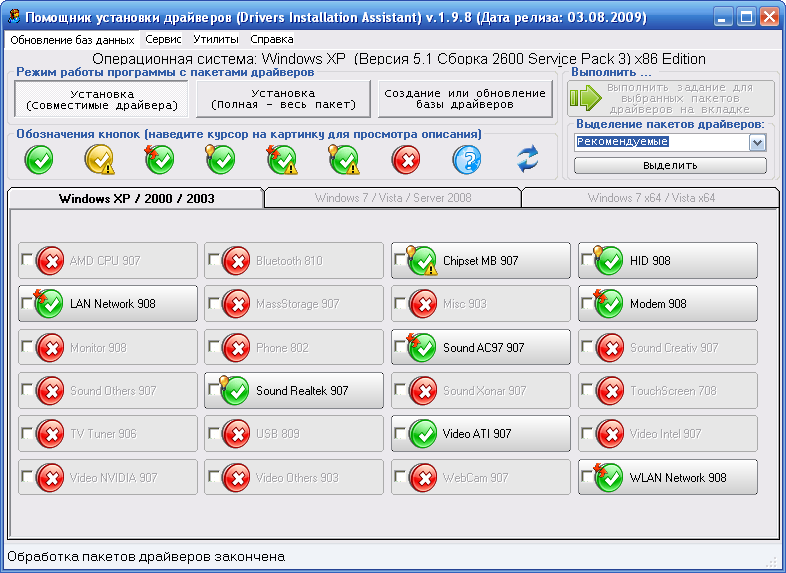Switch to Windows XP / 2000 / 2003 tab
This screenshot has height=573, width=786.
(x=136, y=199)
